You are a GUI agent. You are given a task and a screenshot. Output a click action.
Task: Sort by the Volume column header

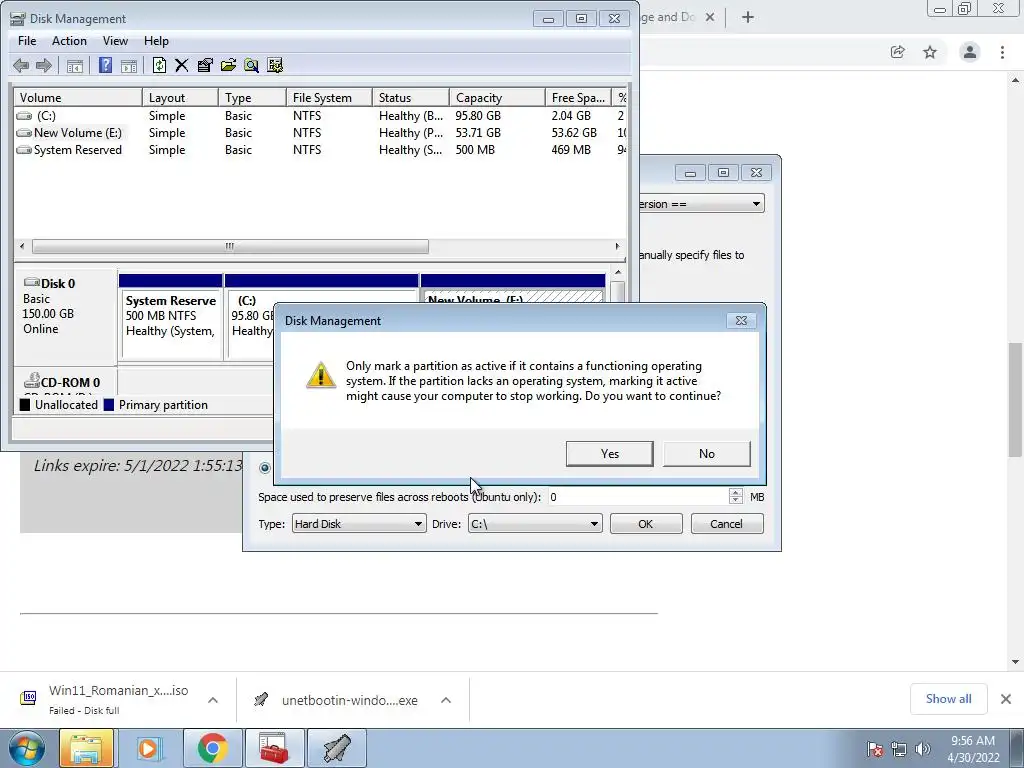point(78,98)
